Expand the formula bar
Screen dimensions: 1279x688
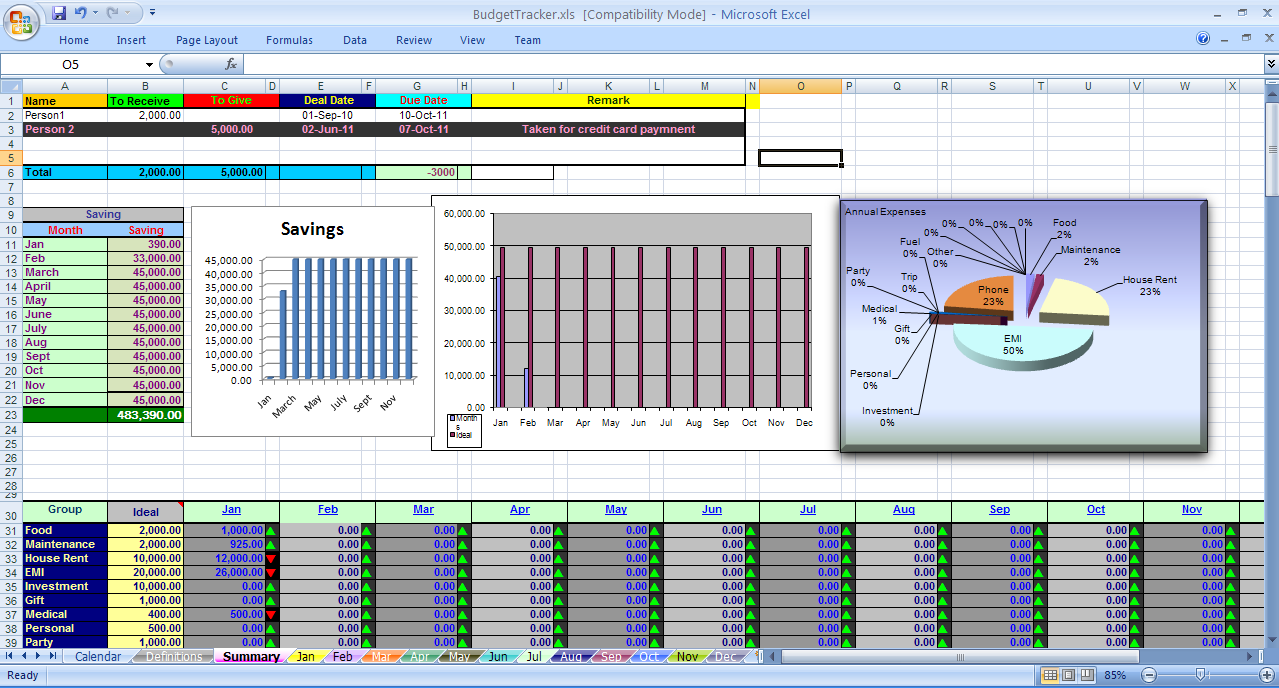(1270, 64)
